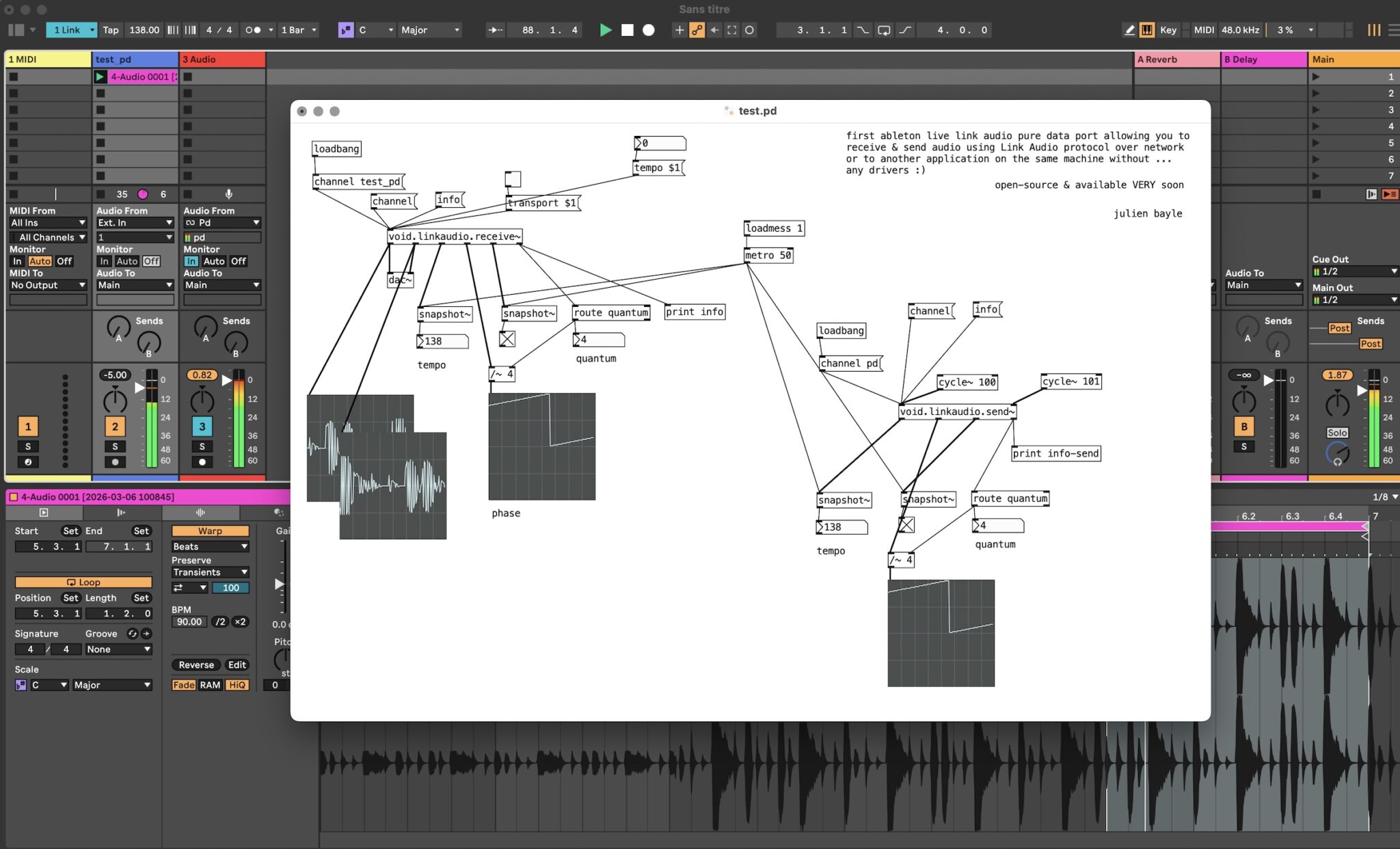The image size is (1400, 849).
Task: Click the void.linkaudio.receive~ object in Pd patch
Action: [455, 237]
